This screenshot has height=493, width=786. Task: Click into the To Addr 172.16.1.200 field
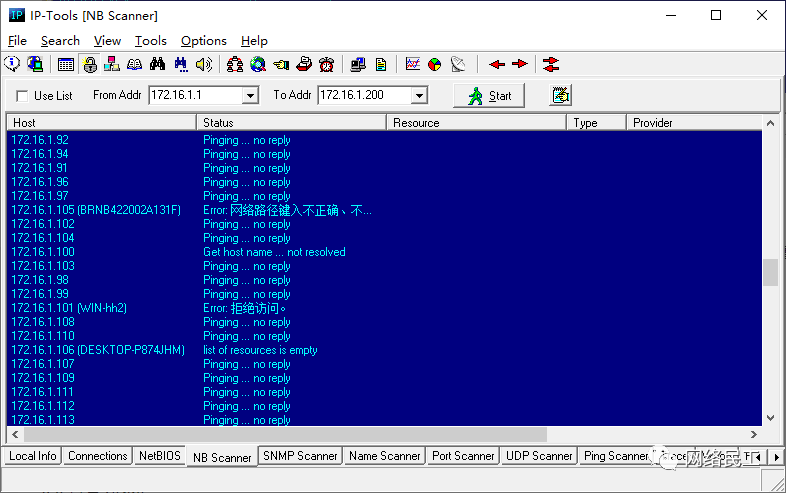tap(365, 95)
